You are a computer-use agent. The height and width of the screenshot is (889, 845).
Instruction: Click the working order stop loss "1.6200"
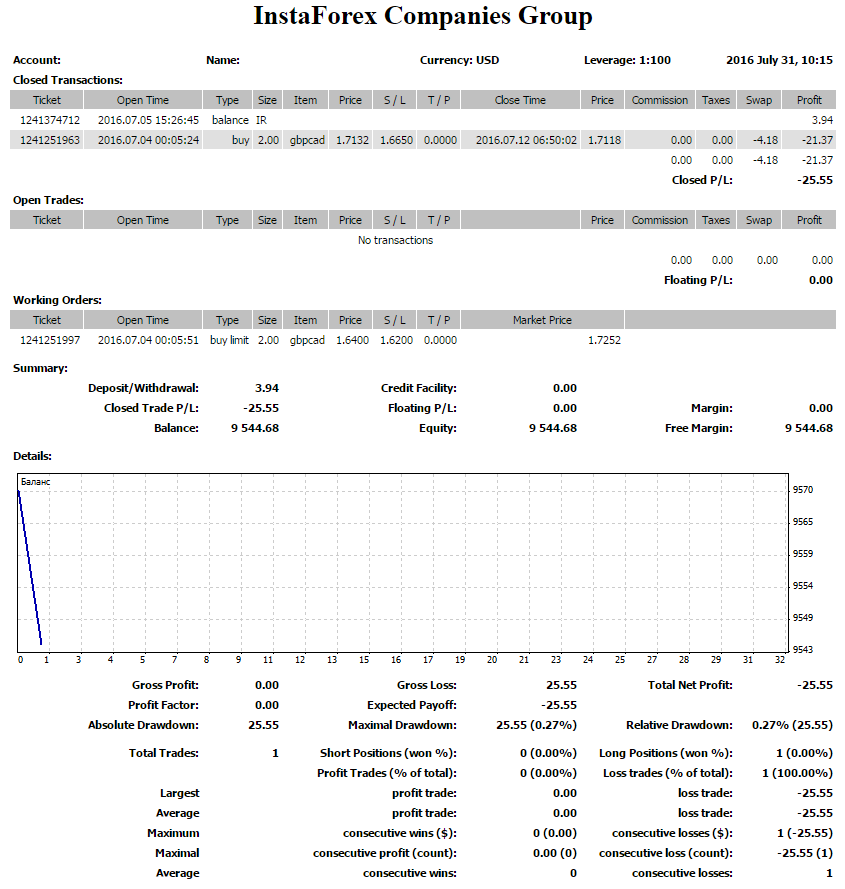pyautogui.click(x=396, y=340)
